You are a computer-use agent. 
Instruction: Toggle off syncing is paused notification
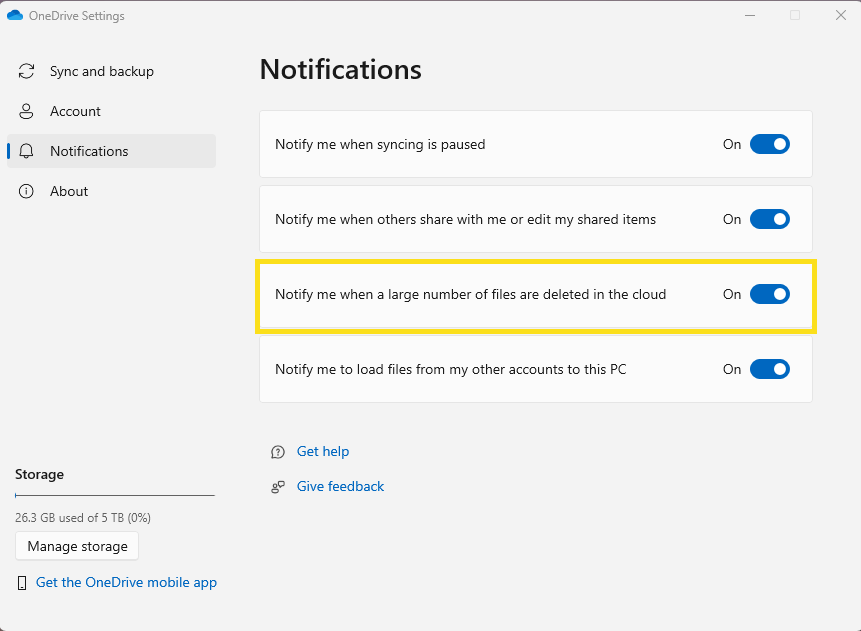pos(770,144)
